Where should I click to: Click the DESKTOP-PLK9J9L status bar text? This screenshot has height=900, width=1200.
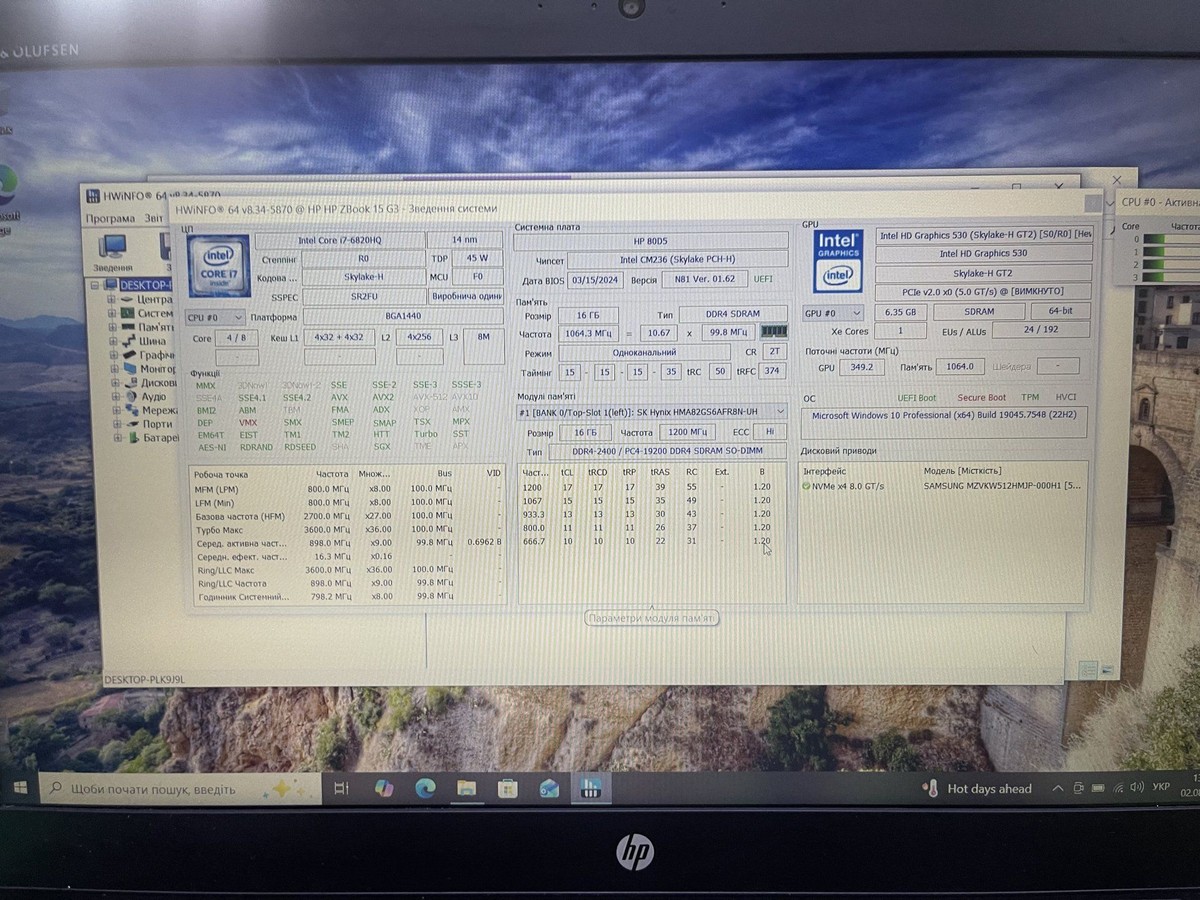[146, 680]
